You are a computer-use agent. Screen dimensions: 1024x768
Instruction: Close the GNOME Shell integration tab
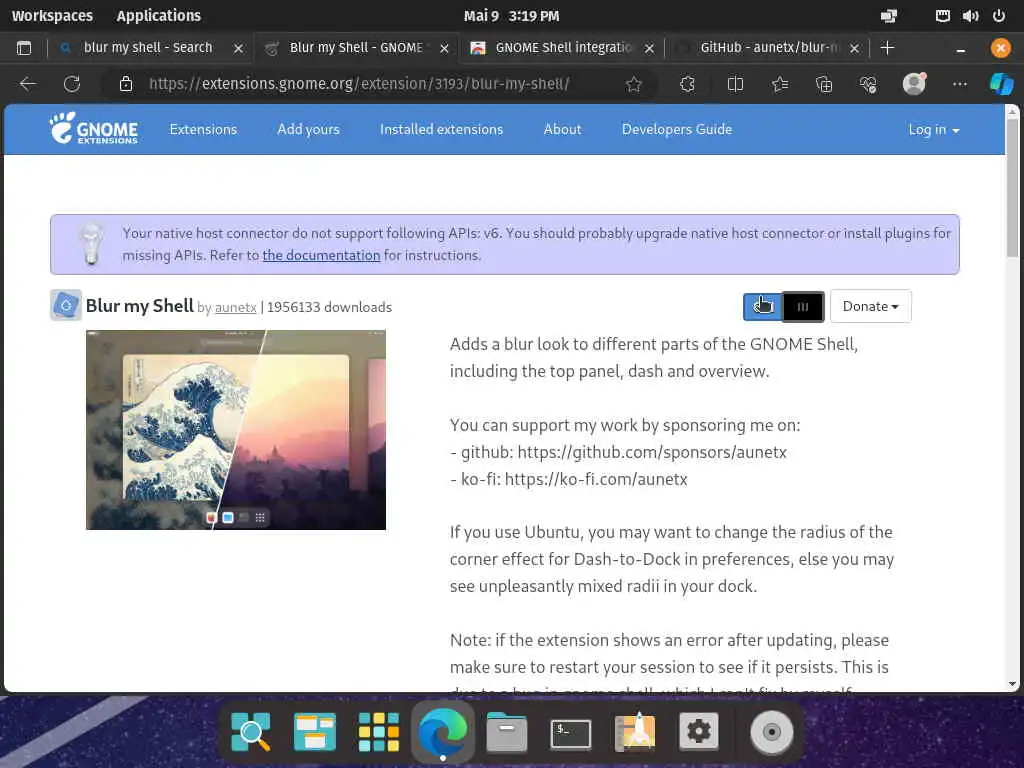pos(649,48)
